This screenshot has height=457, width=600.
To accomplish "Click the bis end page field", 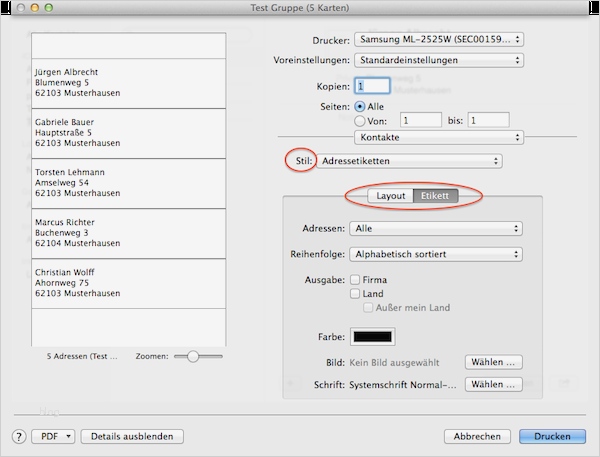I will pyautogui.click(x=489, y=121).
